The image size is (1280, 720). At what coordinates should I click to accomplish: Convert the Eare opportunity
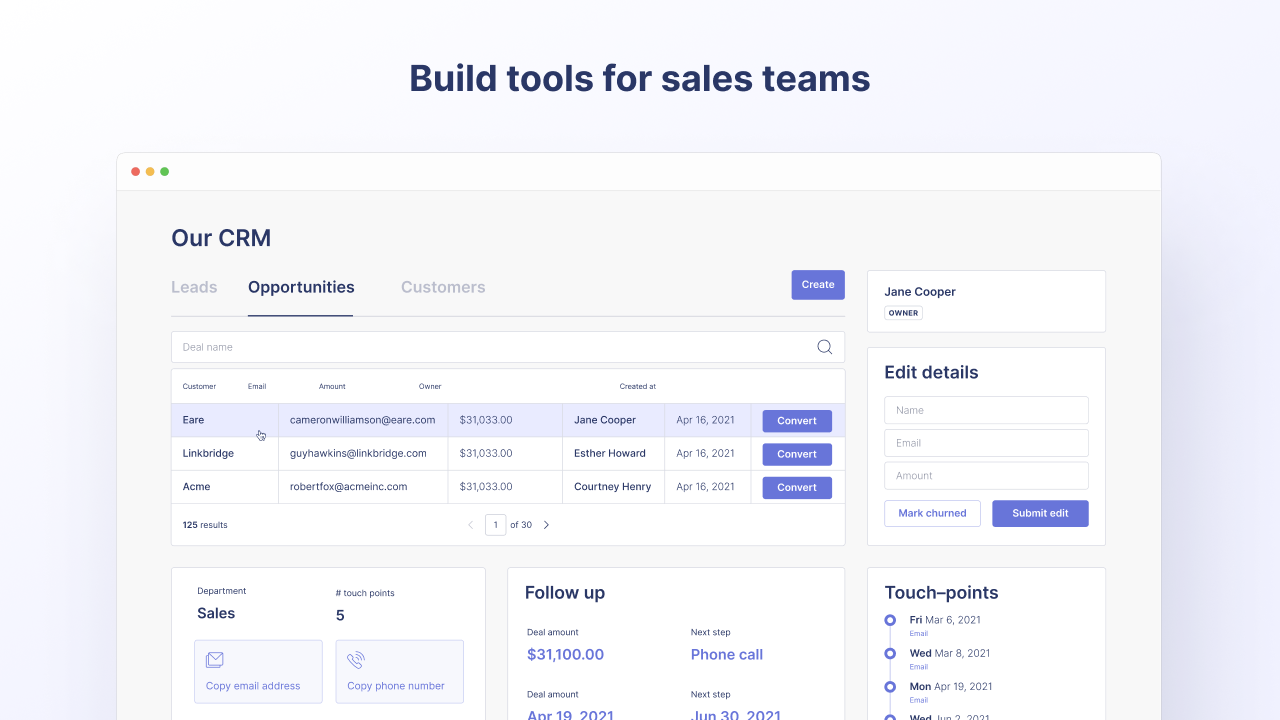tap(797, 421)
